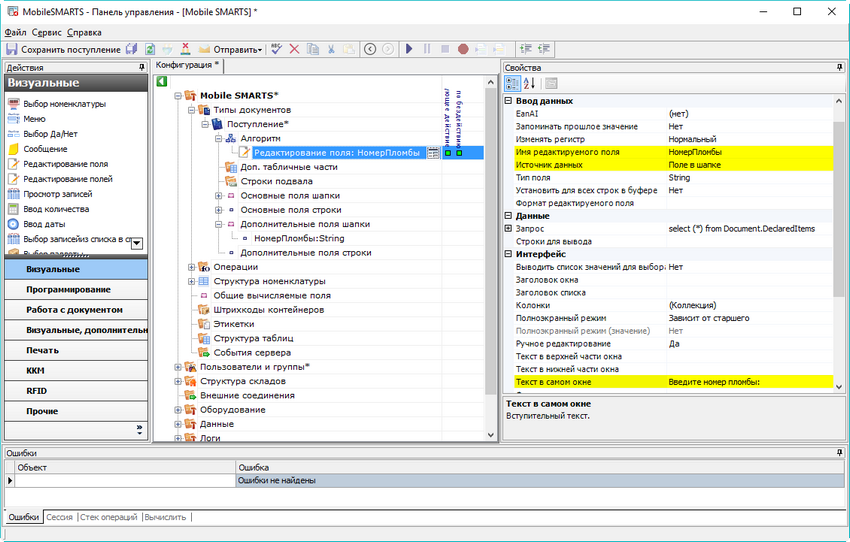
Task: Switch to the Стек операций tab
Action: click(x=108, y=517)
